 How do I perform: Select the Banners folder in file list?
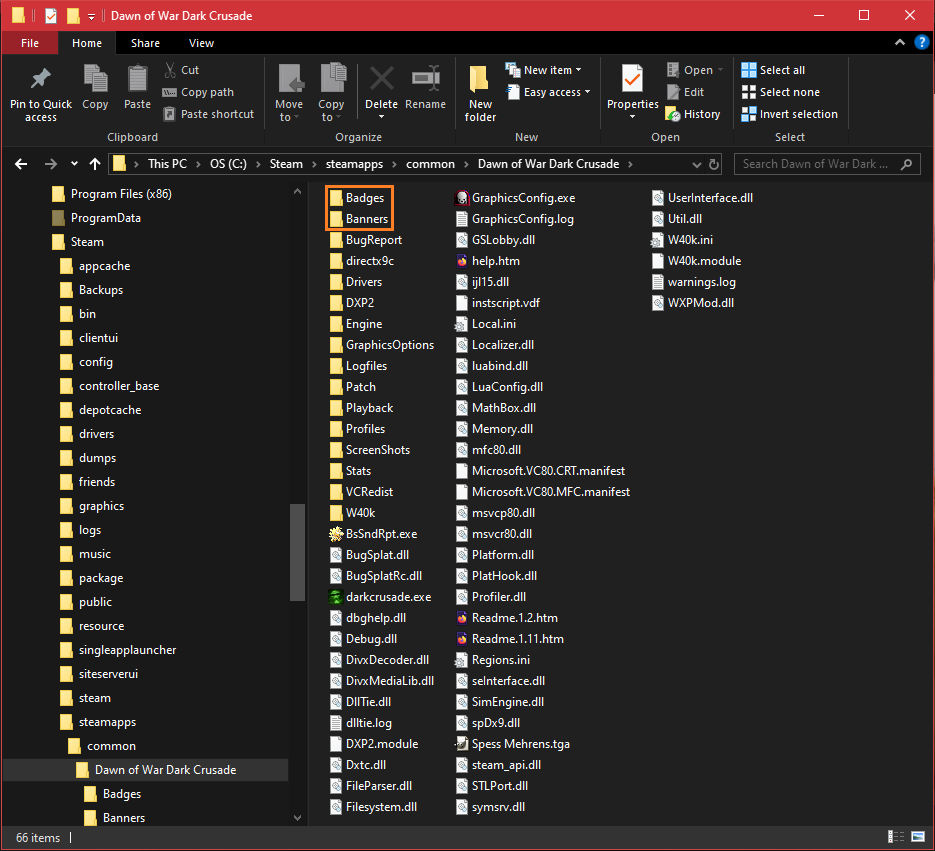(359, 219)
